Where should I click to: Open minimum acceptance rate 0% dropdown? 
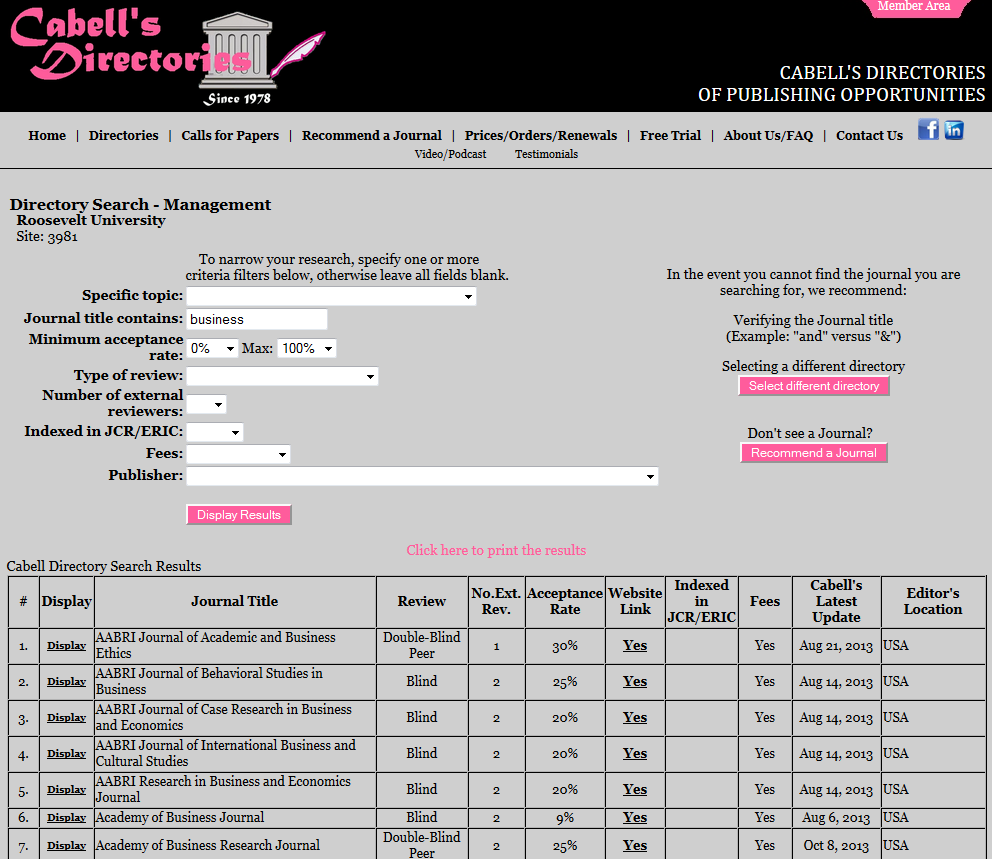click(212, 348)
